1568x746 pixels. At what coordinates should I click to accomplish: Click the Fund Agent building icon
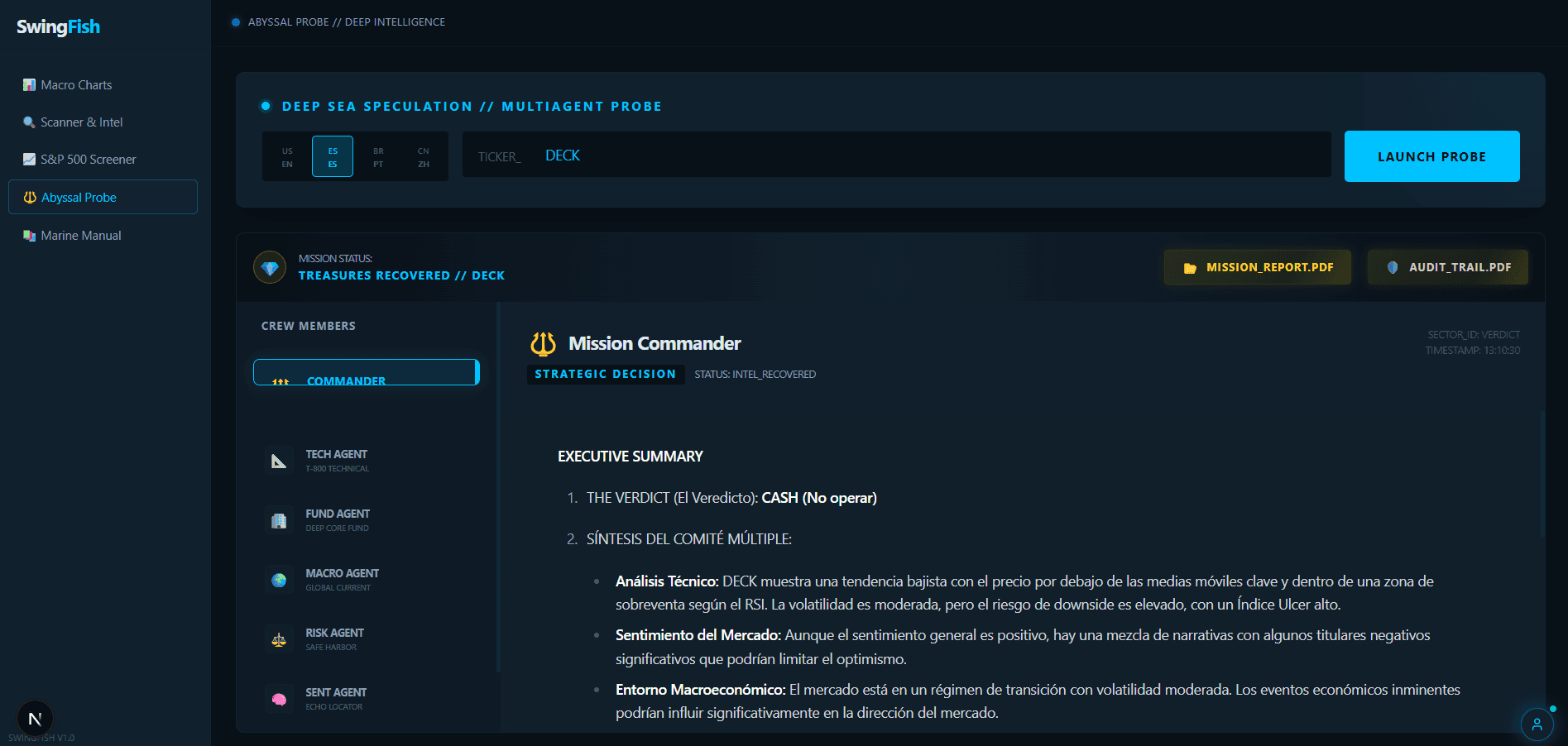tap(279, 520)
